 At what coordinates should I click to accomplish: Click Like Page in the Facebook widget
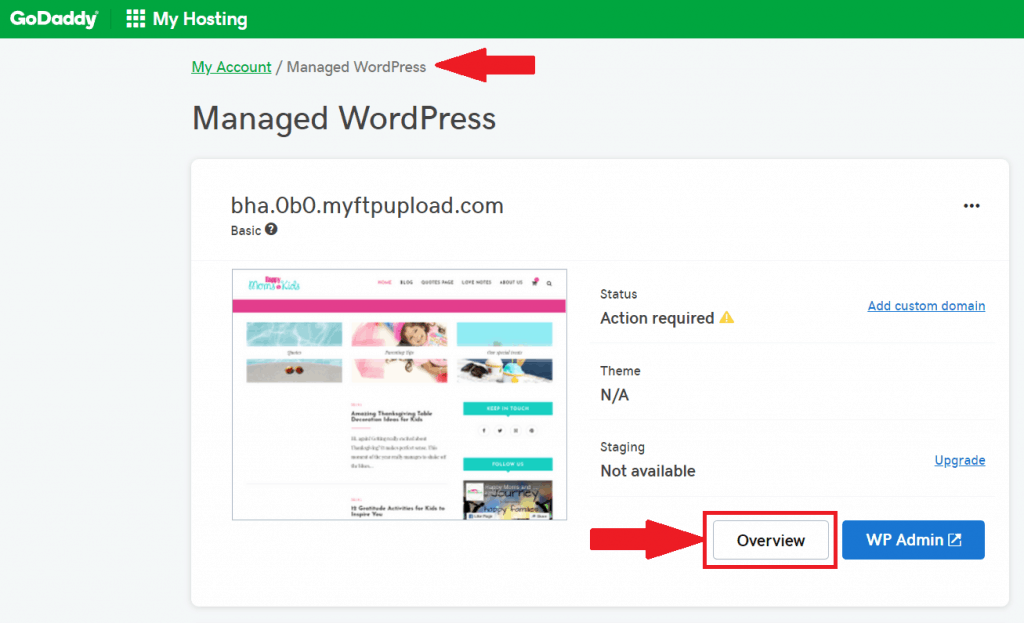482,516
